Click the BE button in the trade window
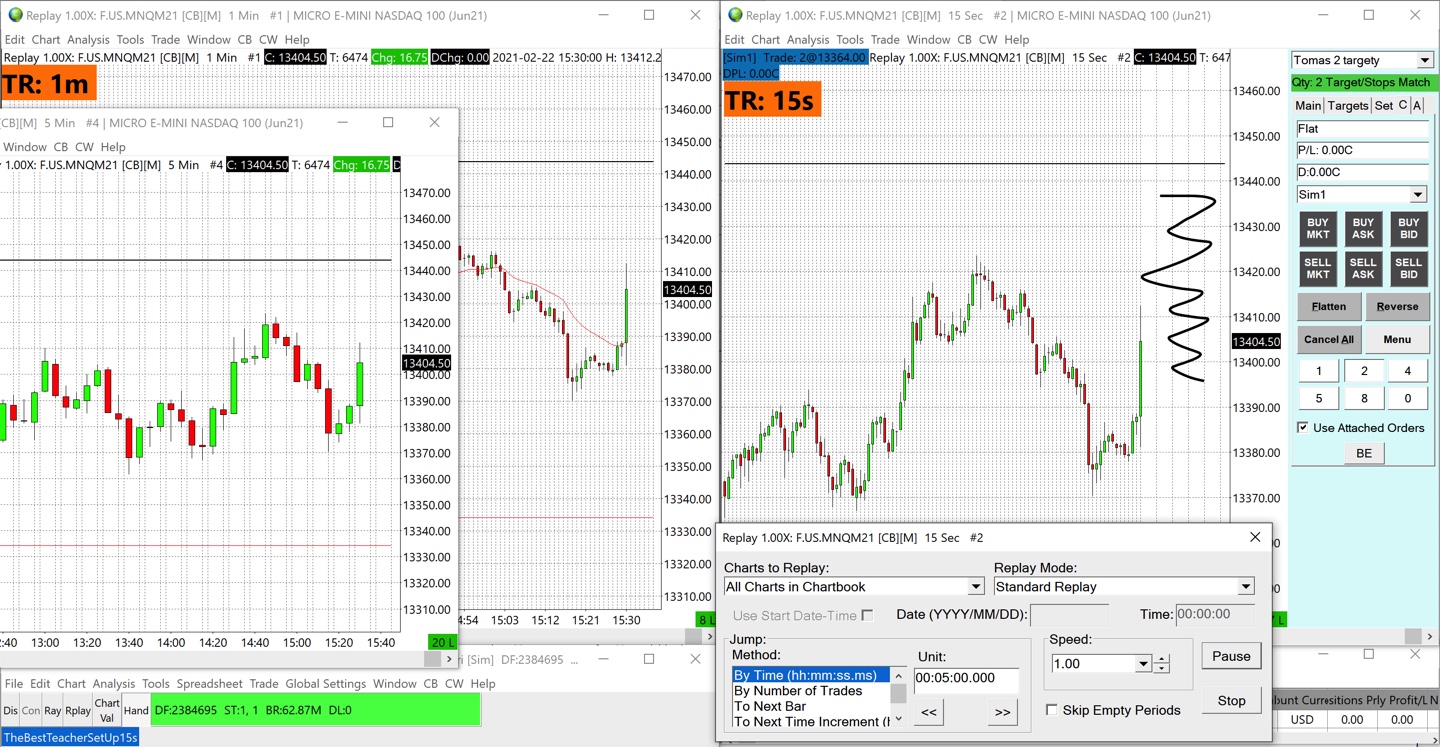Viewport: 1440px width, 747px height. tap(1364, 453)
